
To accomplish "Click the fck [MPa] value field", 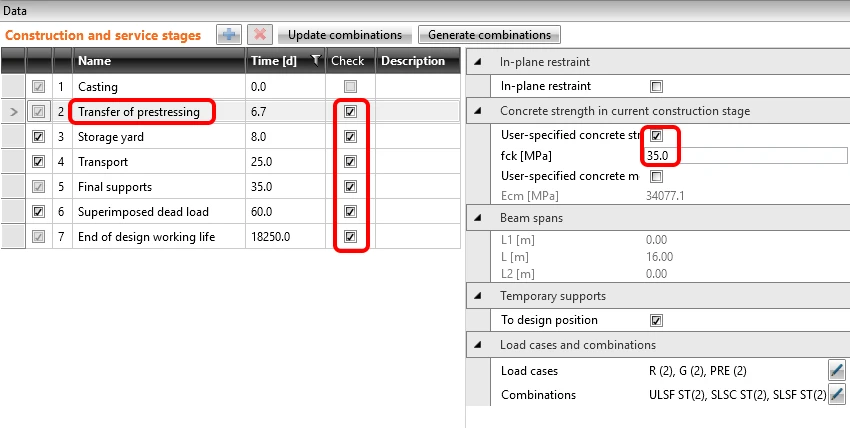I will [x=745, y=156].
